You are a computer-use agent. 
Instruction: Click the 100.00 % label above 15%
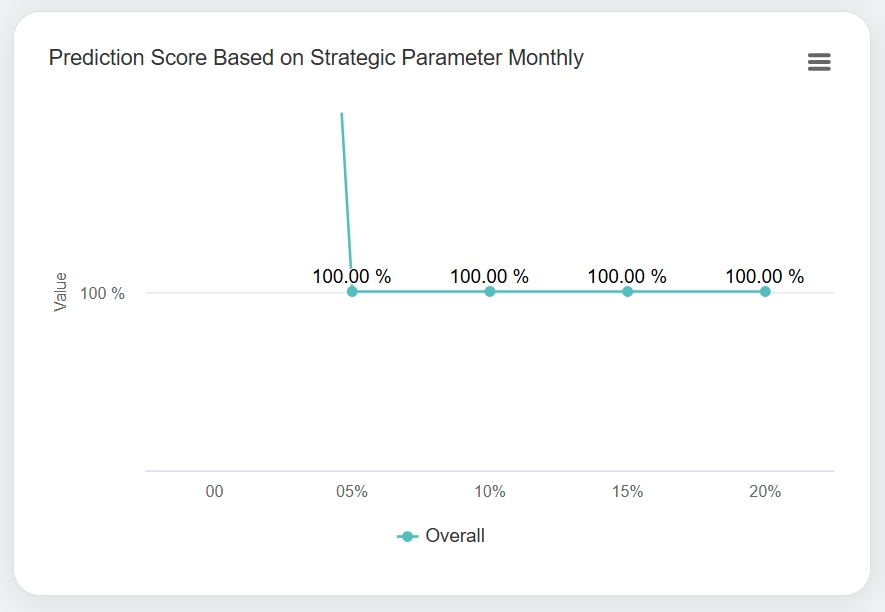(627, 276)
